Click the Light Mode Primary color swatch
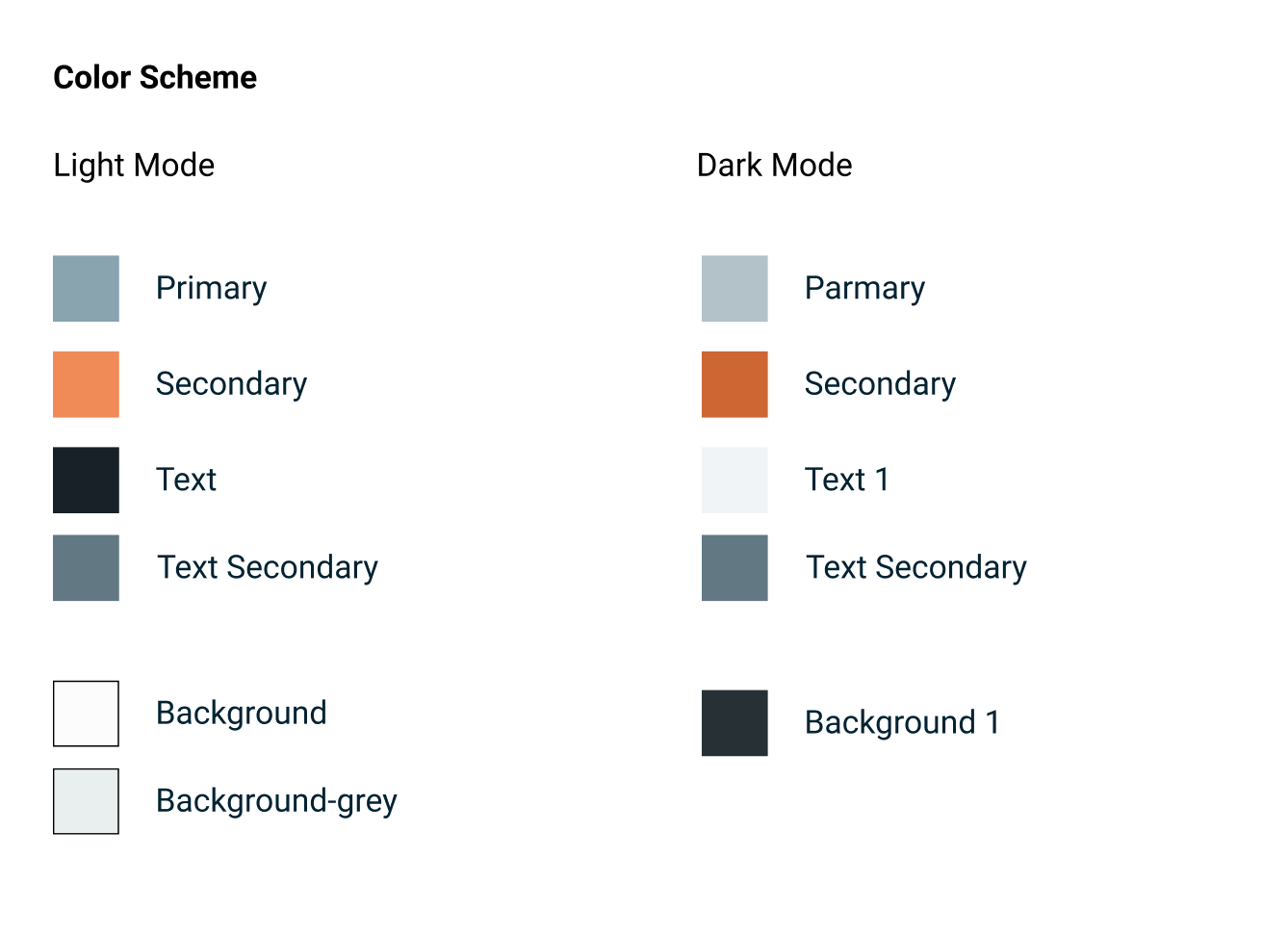The width and height of the screenshot is (1288, 936). [86, 288]
